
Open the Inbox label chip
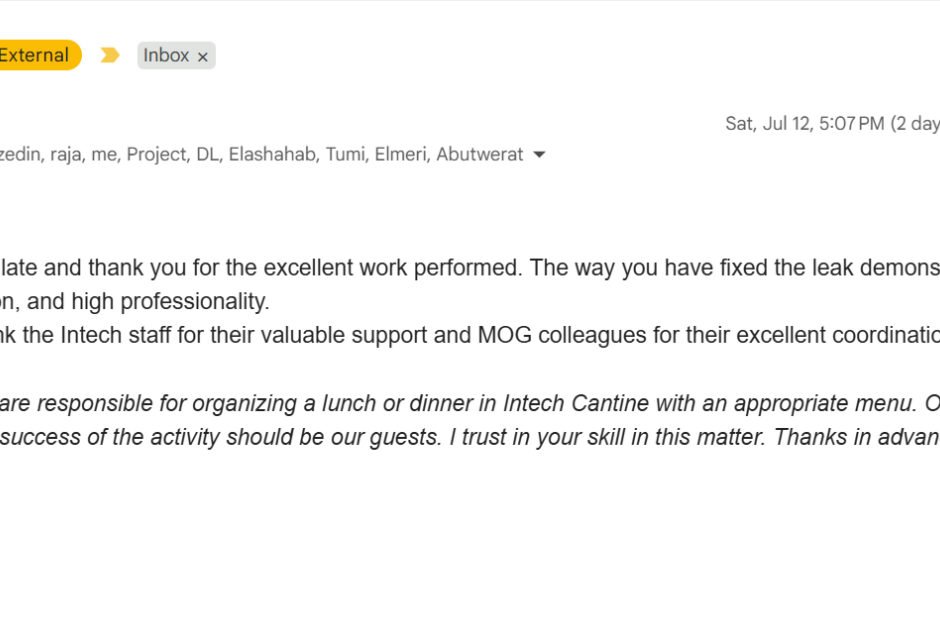coord(166,56)
